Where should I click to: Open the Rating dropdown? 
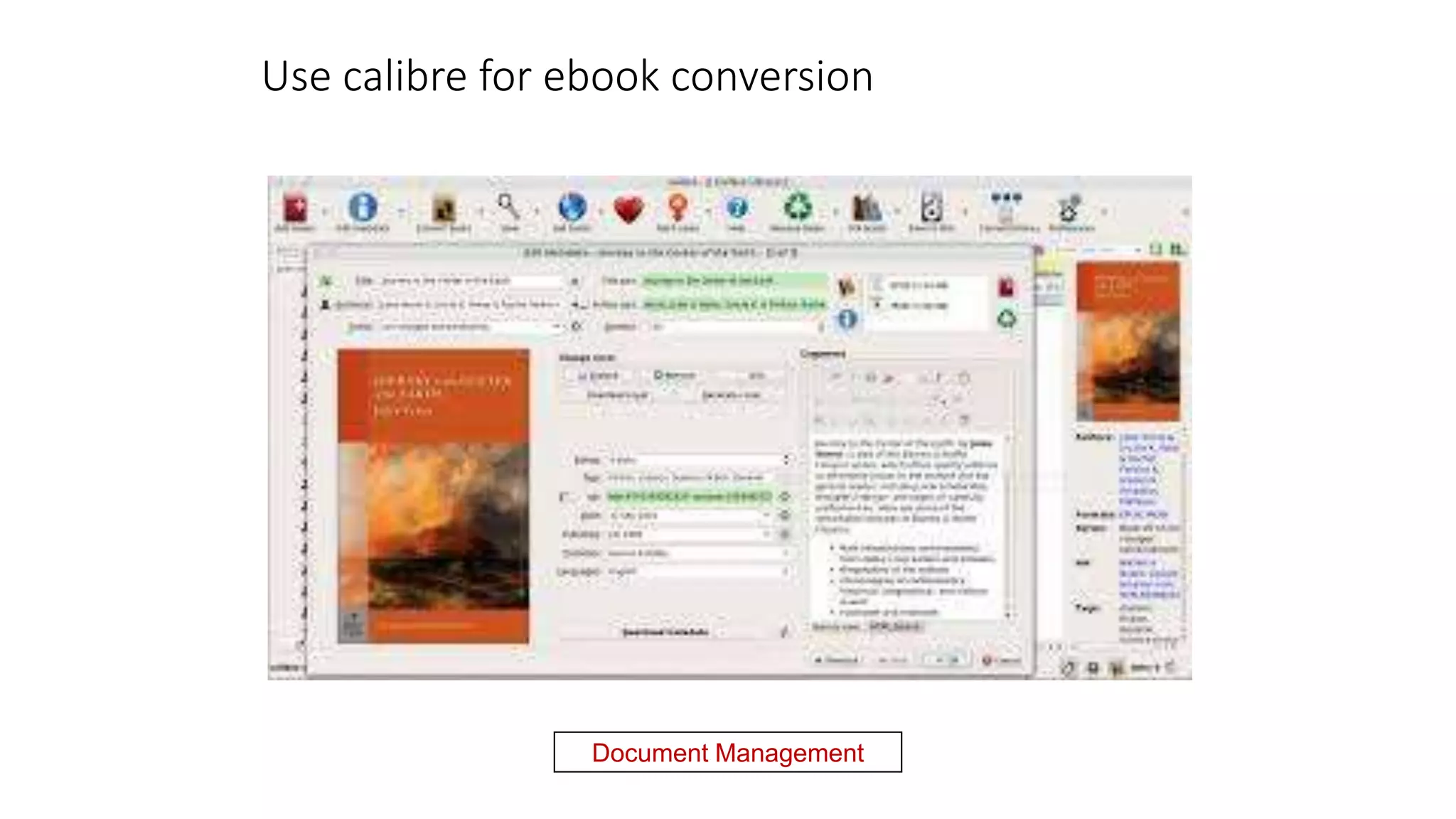(x=700, y=460)
